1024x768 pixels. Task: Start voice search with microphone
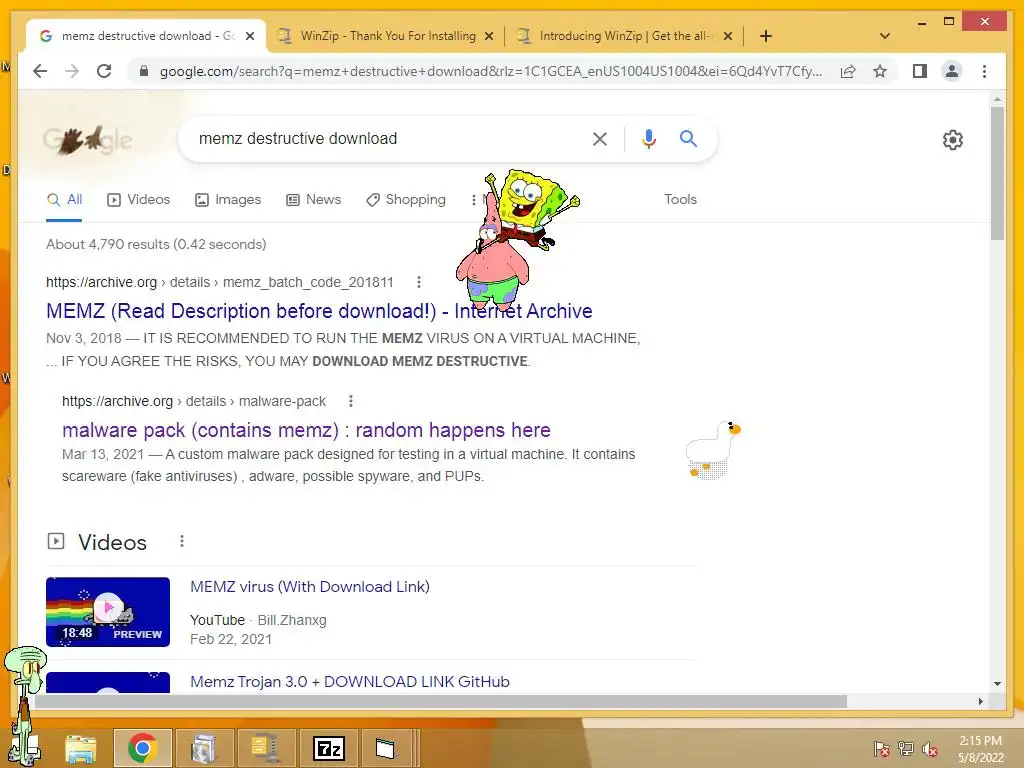click(648, 138)
